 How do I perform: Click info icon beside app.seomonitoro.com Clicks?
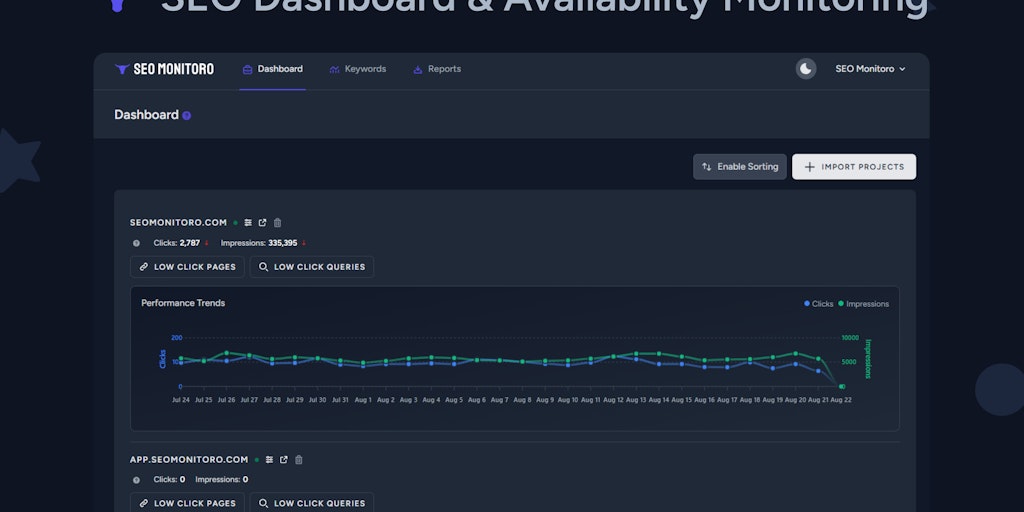coord(136,480)
